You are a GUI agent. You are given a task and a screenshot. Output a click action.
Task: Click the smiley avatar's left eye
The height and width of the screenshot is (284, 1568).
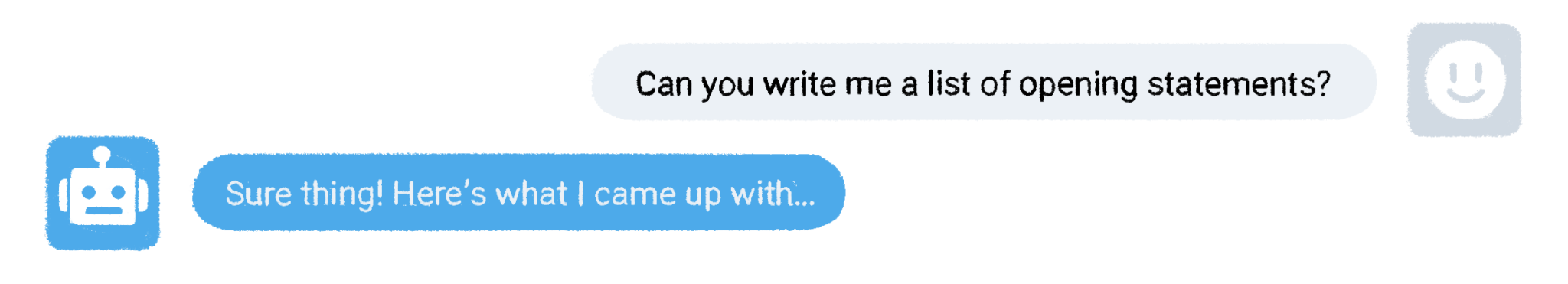click(1452, 72)
